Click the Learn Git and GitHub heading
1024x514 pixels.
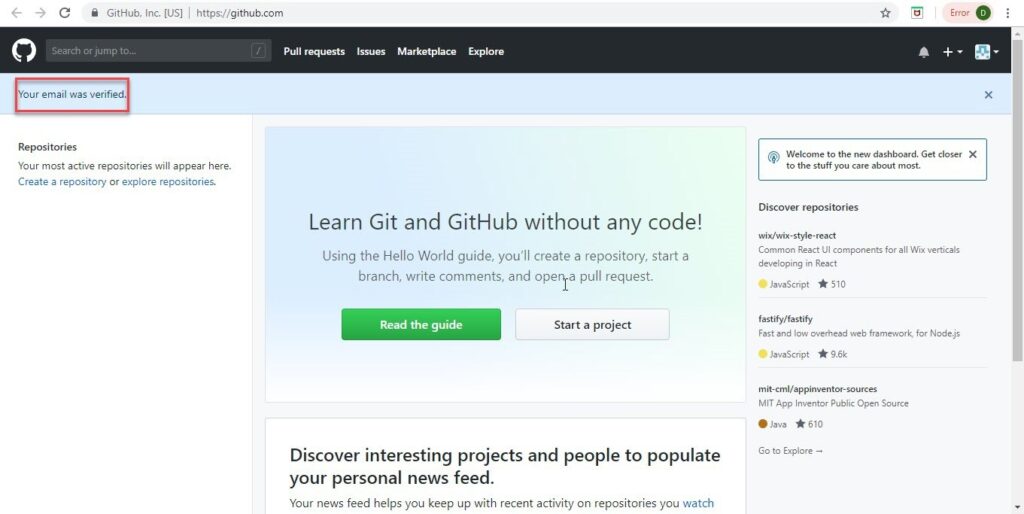(505, 223)
